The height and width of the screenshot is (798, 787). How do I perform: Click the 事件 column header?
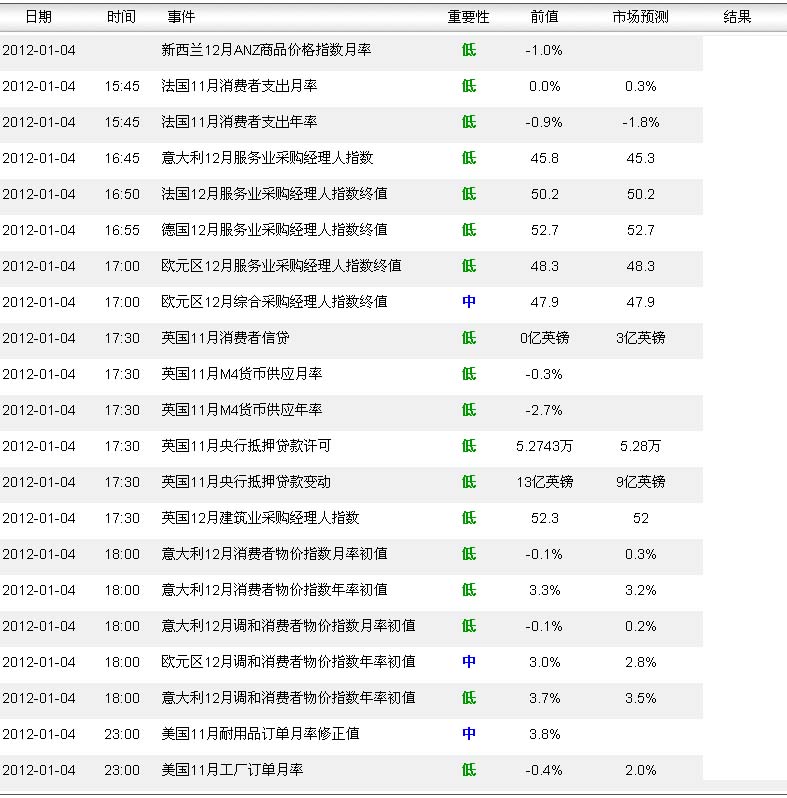[181, 17]
